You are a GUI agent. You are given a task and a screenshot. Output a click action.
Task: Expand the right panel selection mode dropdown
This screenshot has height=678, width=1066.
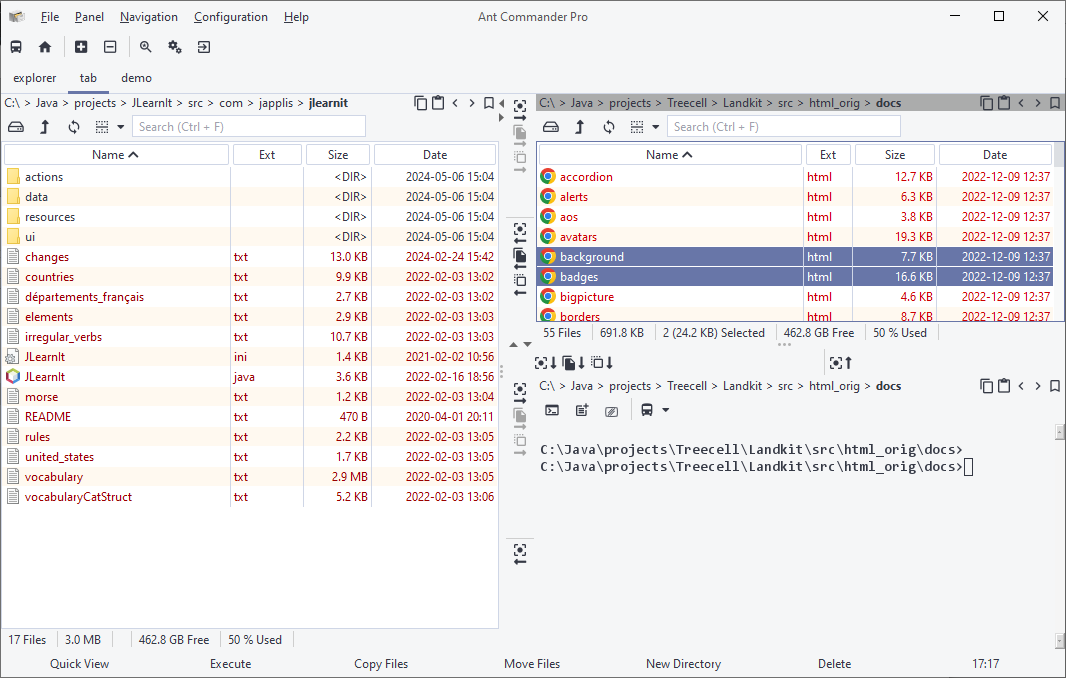[655, 126]
